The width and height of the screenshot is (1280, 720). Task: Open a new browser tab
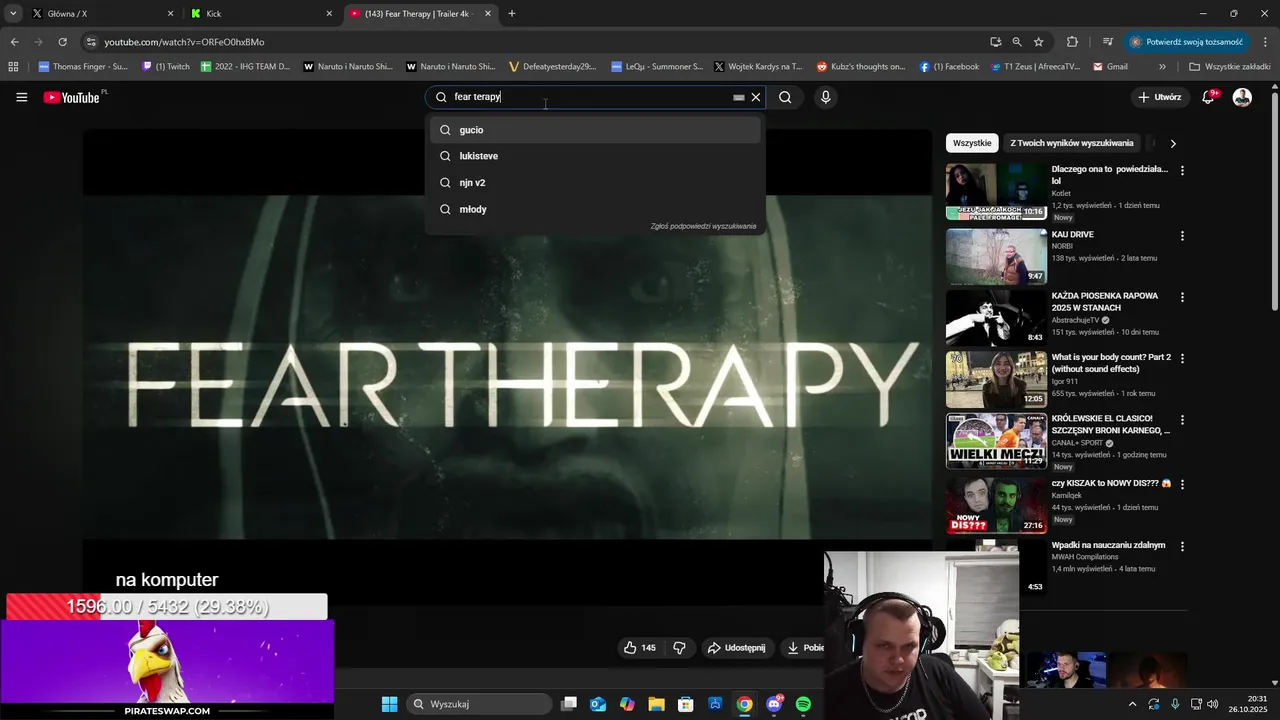click(512, 14)
